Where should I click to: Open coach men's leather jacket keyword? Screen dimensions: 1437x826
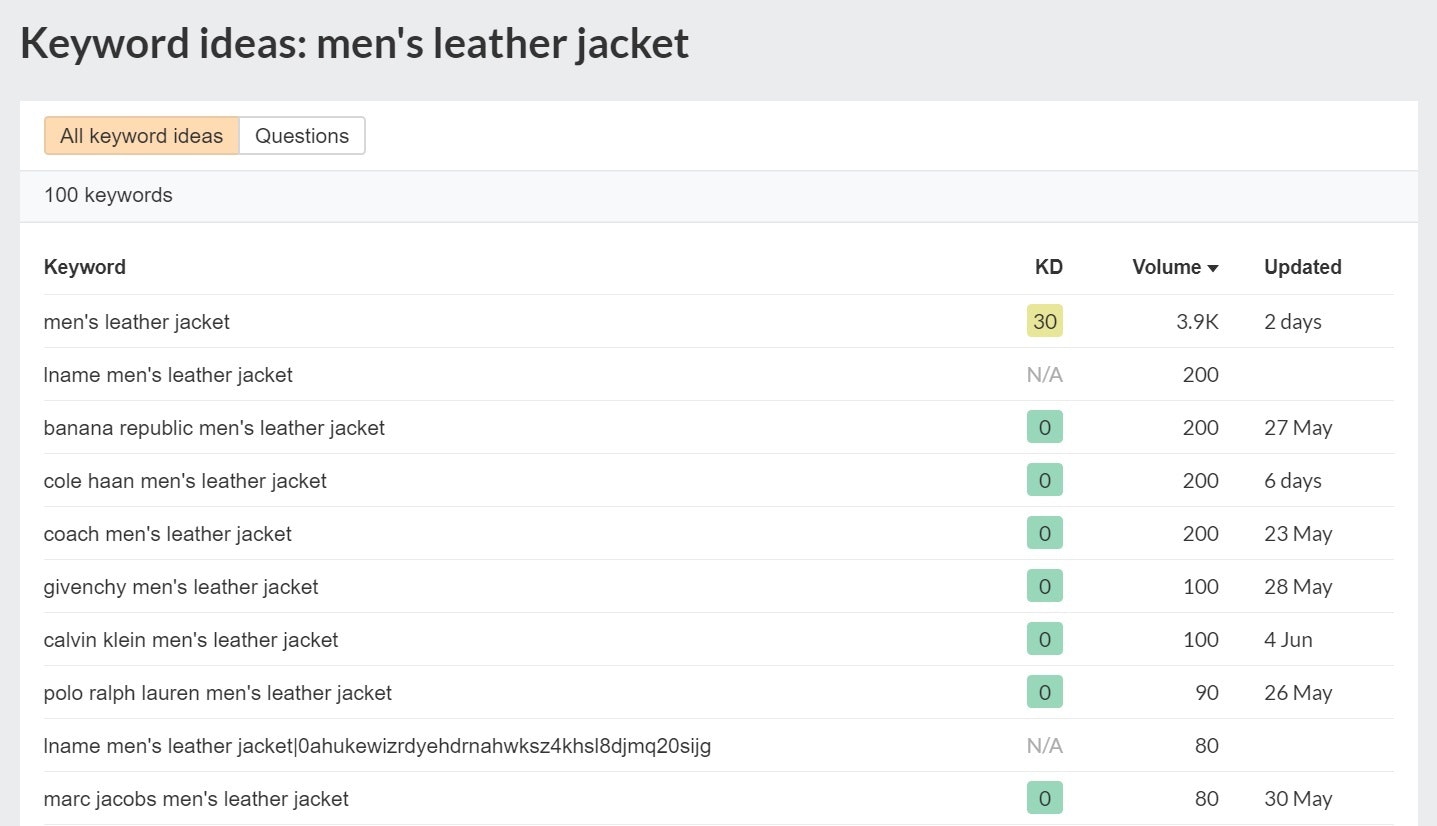click(x=168, y=534)
